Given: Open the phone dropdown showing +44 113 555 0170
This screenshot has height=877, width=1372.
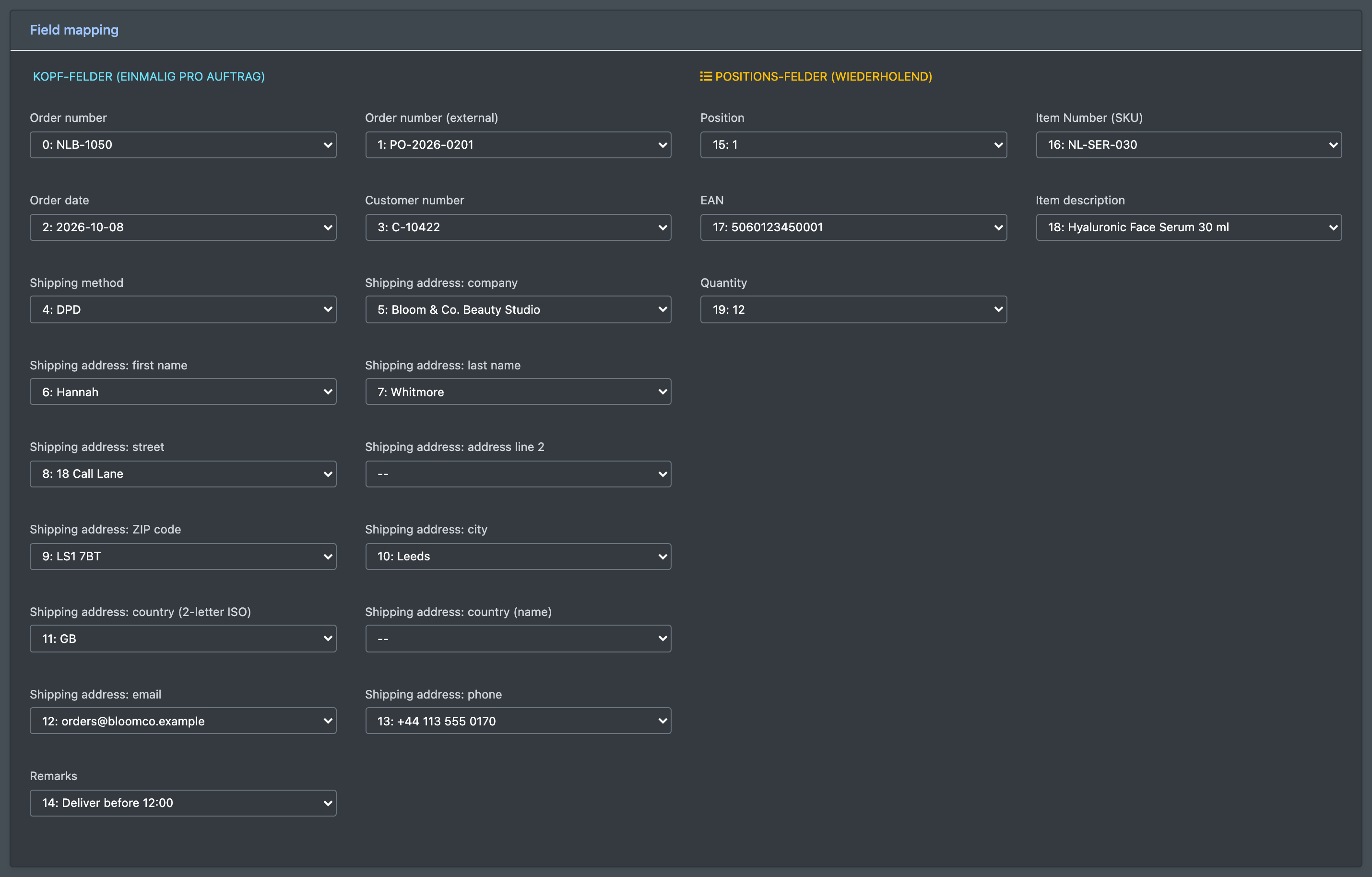Looking at the screenshot, I should [x=518, y=721].
